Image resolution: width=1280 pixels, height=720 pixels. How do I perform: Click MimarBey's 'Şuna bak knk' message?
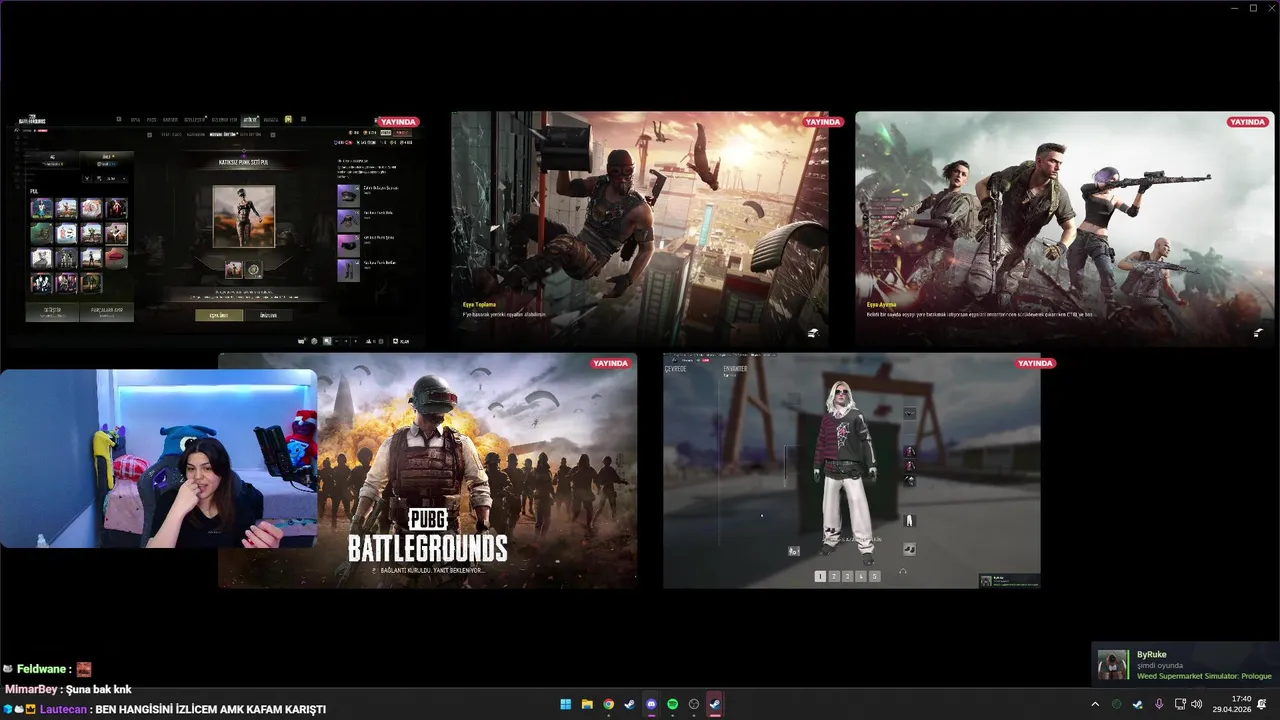coord(99,689)
